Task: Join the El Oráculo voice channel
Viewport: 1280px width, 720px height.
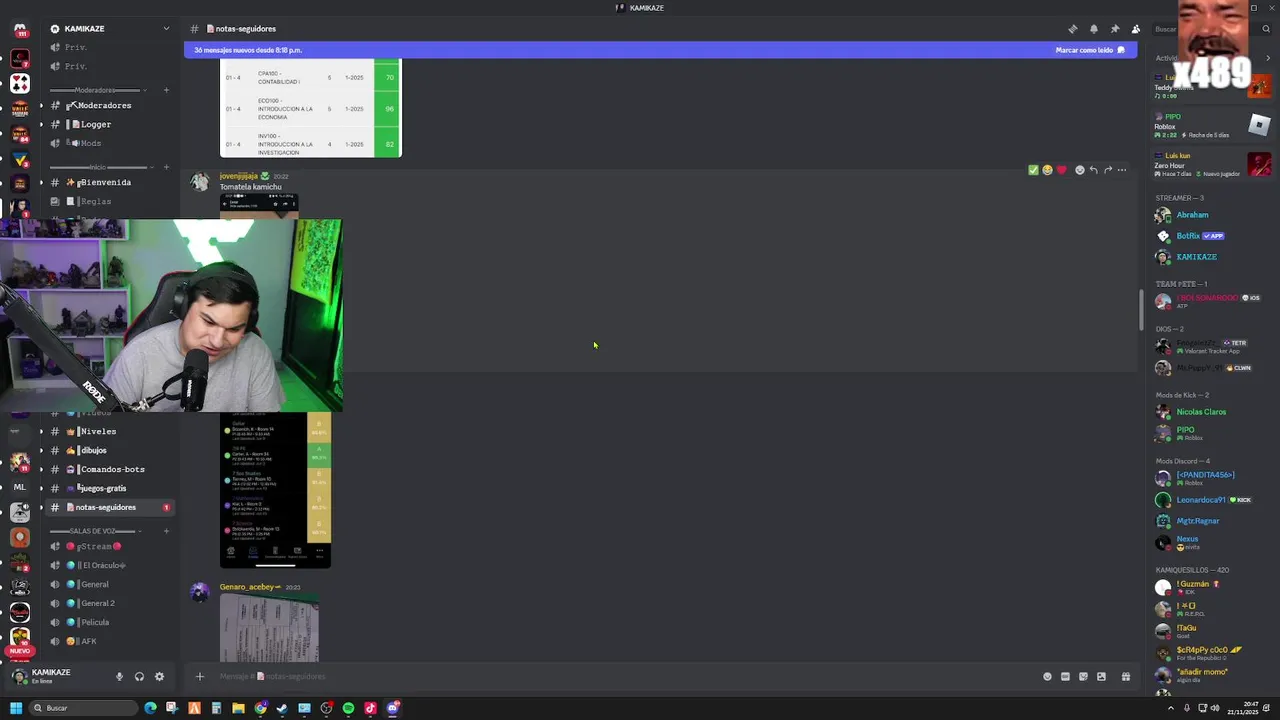Action: [x=110, y=566]
